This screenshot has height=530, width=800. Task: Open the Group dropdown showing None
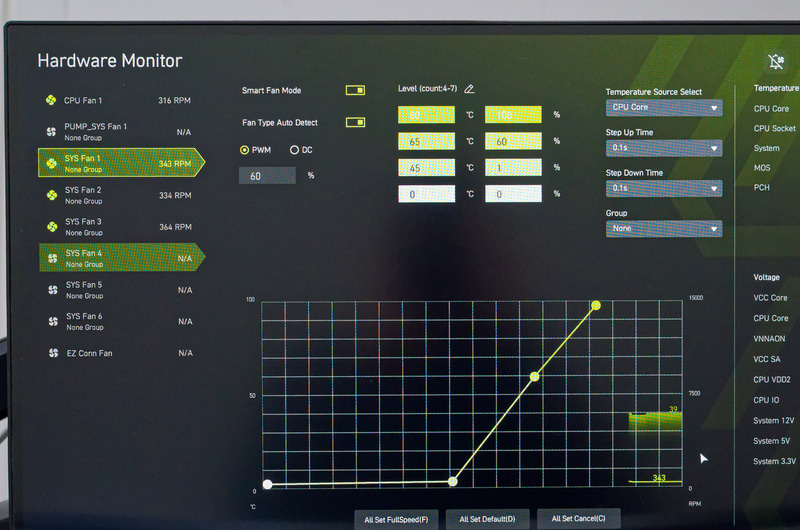(664, 229)
